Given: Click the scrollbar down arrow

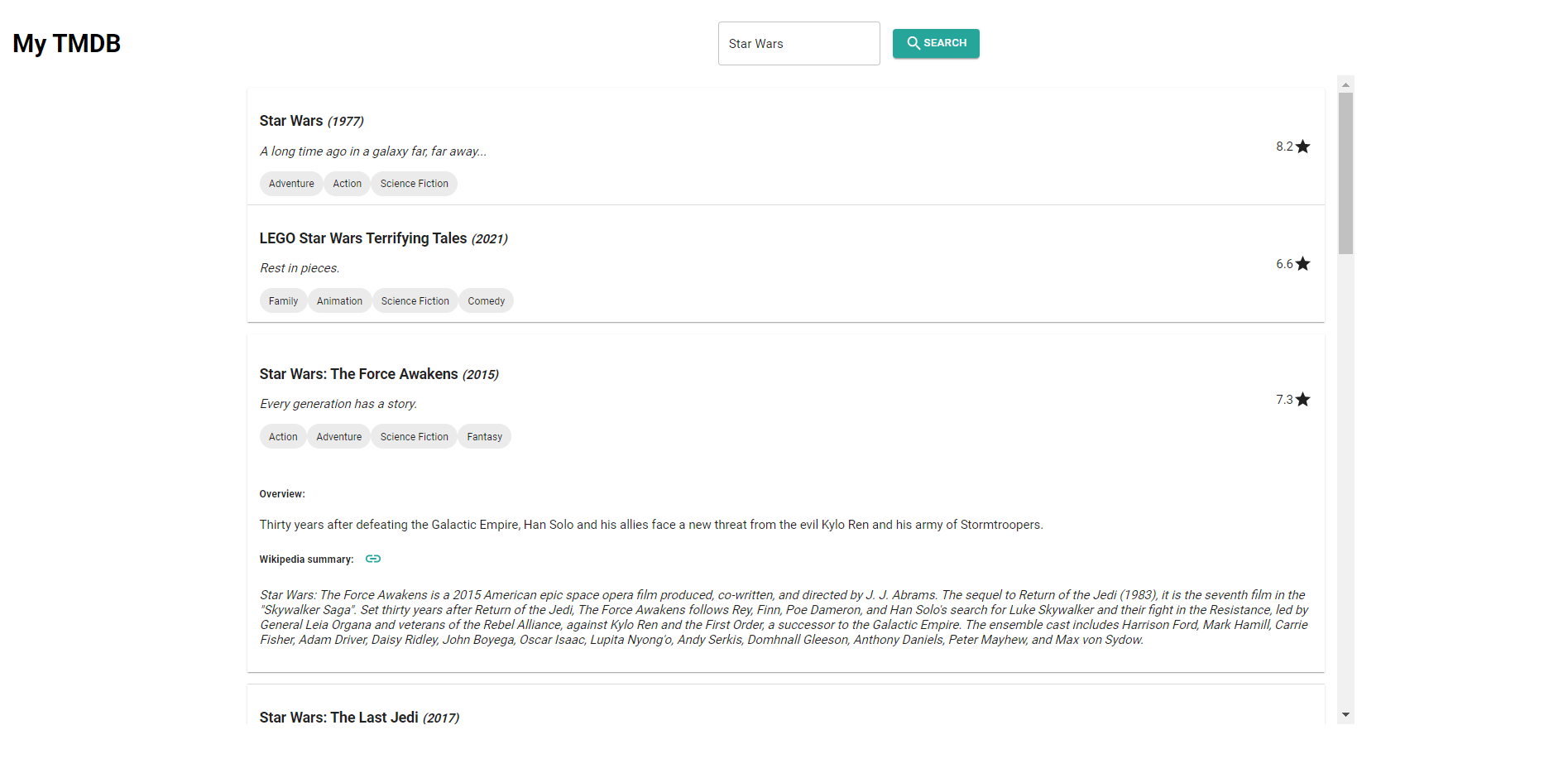Looking at the screenshot, I should [1345, 714].
